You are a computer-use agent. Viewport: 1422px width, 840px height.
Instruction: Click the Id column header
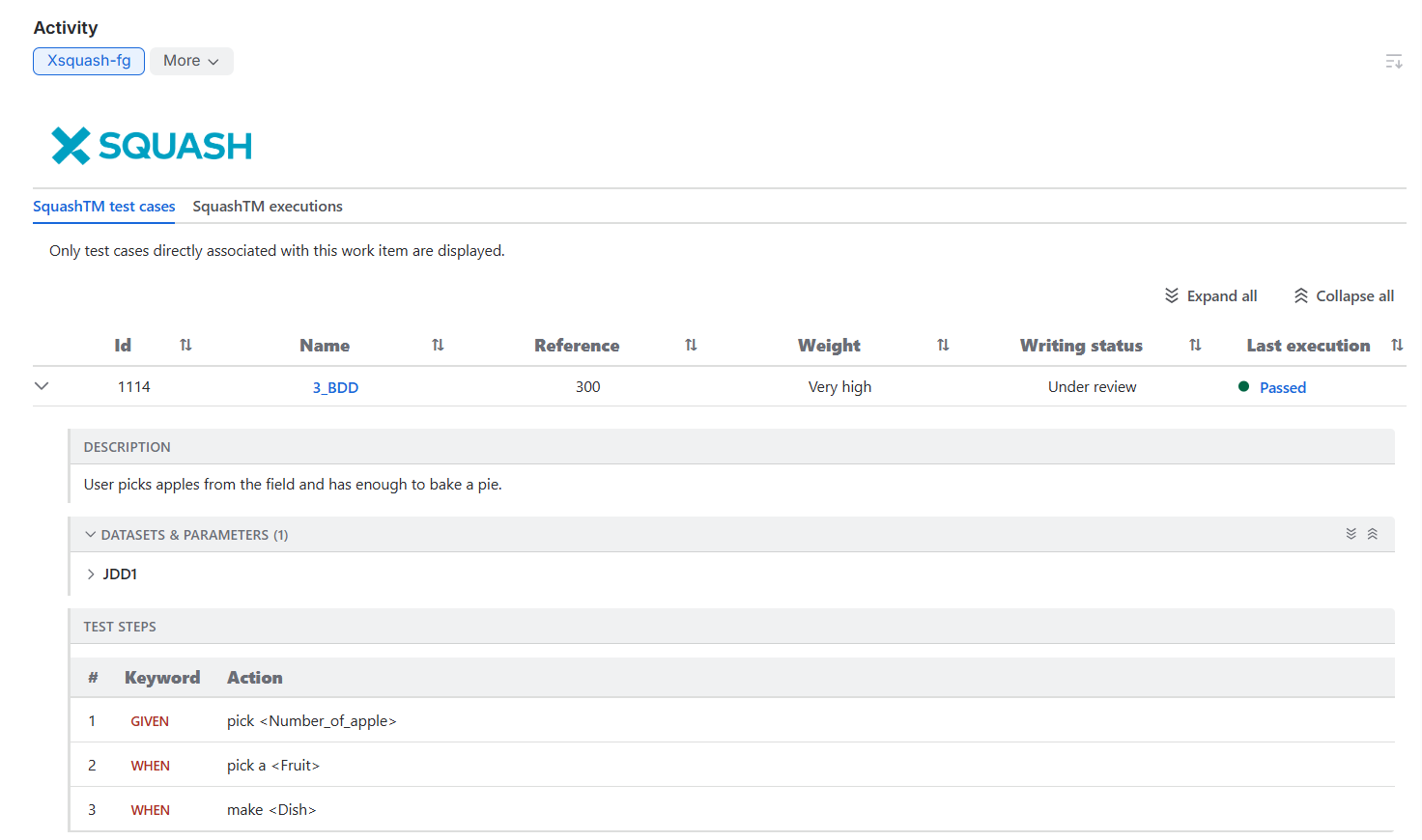123,346
